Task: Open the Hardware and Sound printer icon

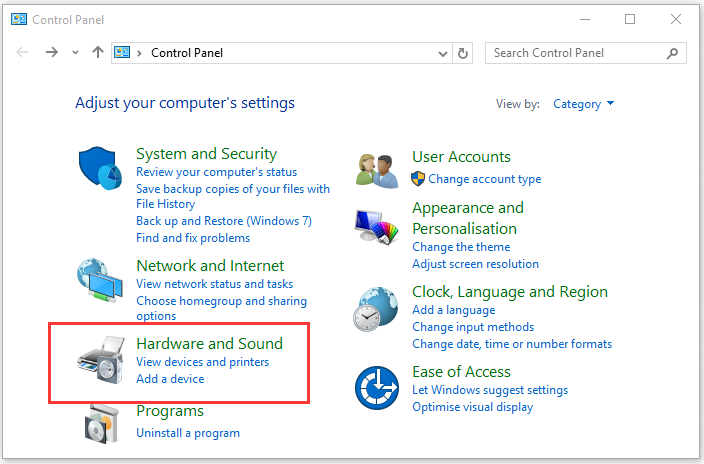Action: [x=101, y=360]
